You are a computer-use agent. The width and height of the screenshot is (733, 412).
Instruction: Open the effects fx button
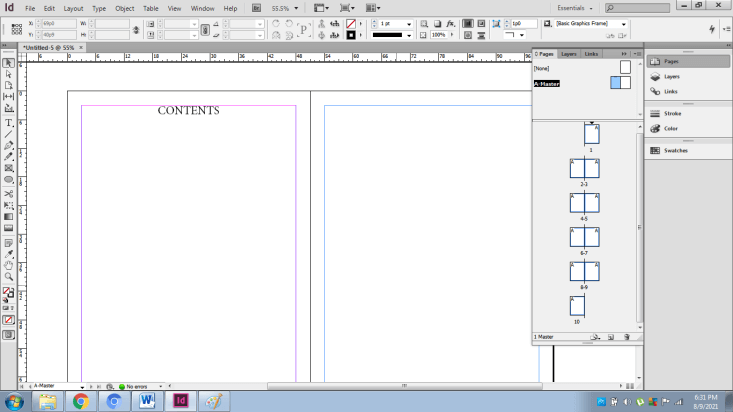tap(450, 23)
